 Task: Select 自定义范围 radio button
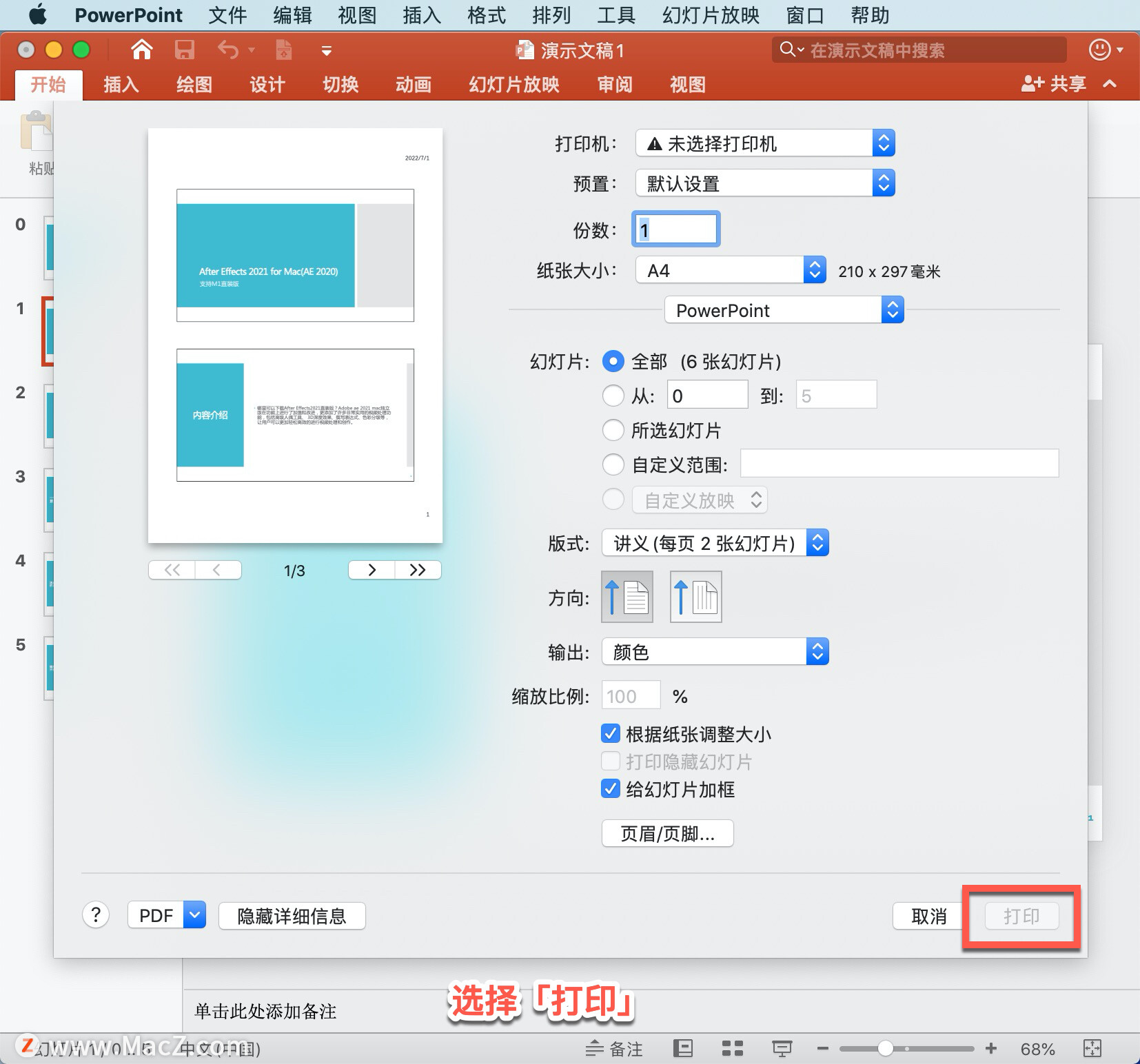point(613,464)
